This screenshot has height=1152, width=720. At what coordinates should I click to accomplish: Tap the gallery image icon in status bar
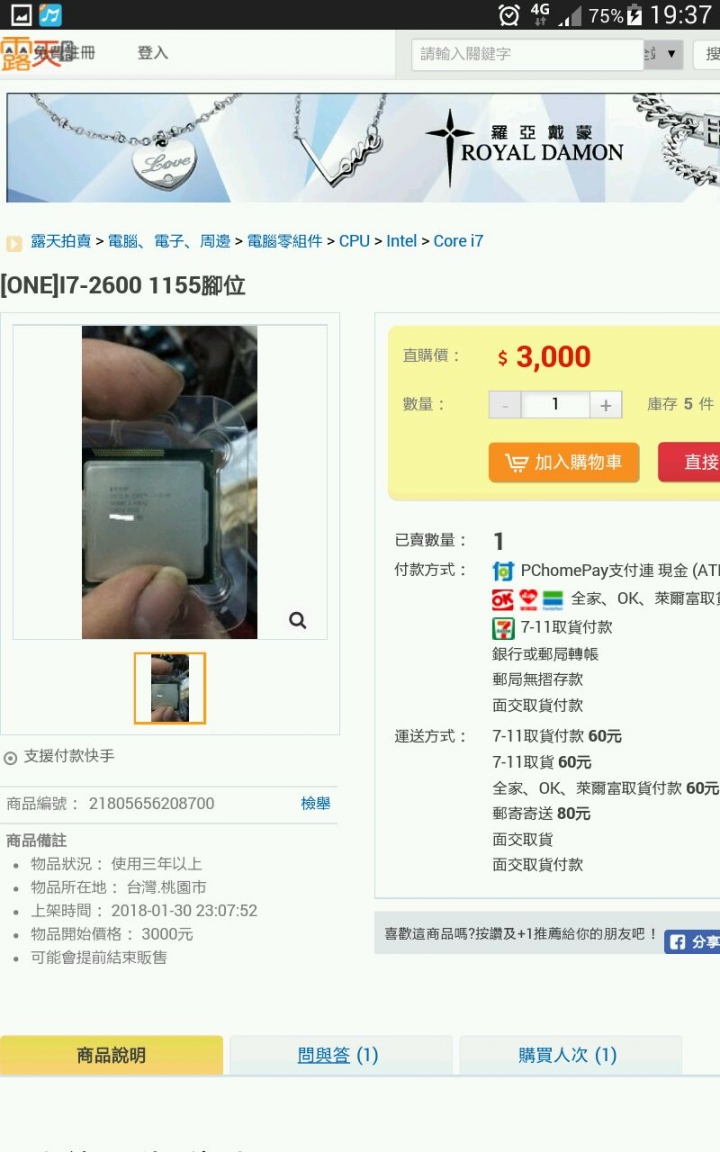click(x=20, y=14)
